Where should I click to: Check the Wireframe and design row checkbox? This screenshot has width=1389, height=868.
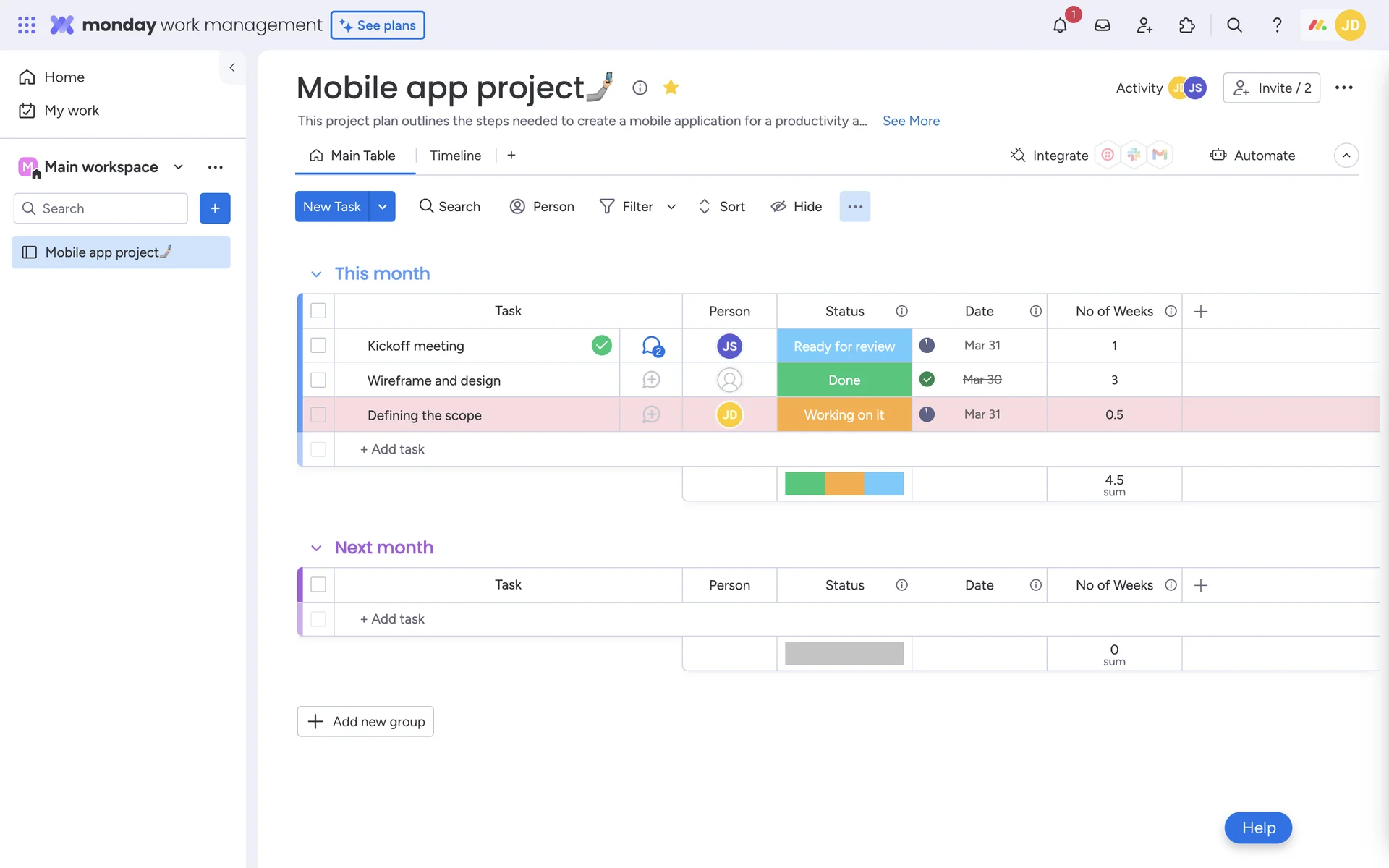(318, 380)
